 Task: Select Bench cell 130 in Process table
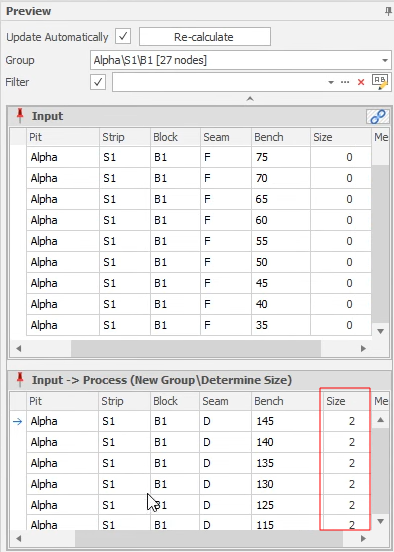pos(286,484)
